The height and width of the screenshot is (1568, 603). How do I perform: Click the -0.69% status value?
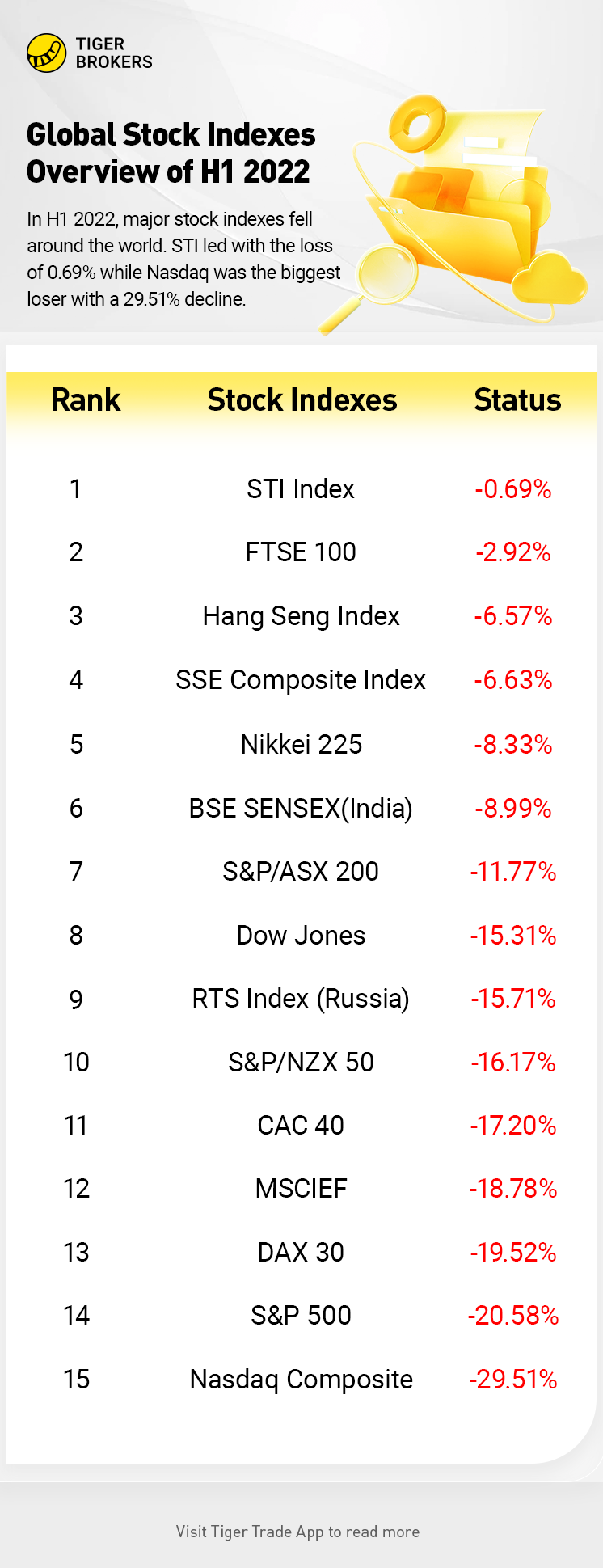coord(513,489)
